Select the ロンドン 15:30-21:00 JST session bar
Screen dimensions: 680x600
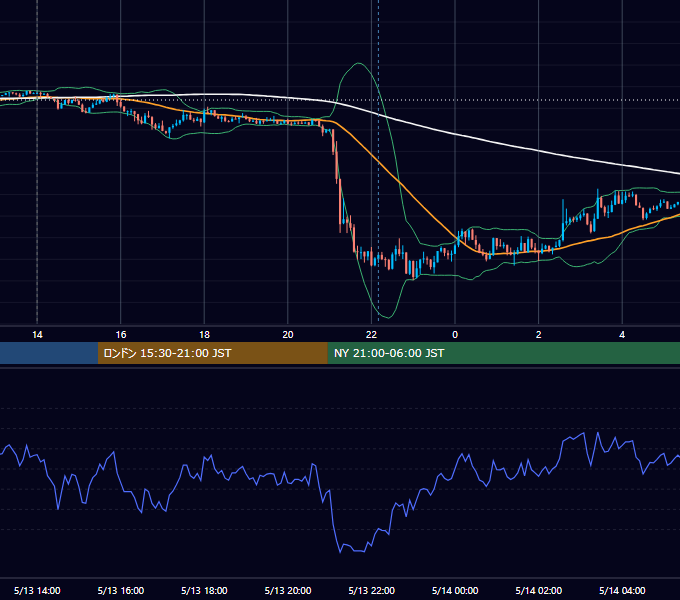(x=212, y=353)
